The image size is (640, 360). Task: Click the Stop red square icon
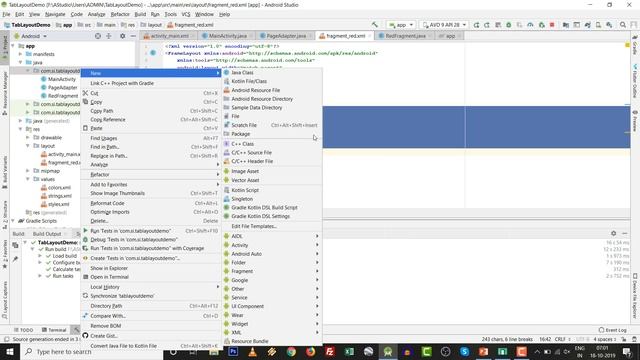coord(552,25)
